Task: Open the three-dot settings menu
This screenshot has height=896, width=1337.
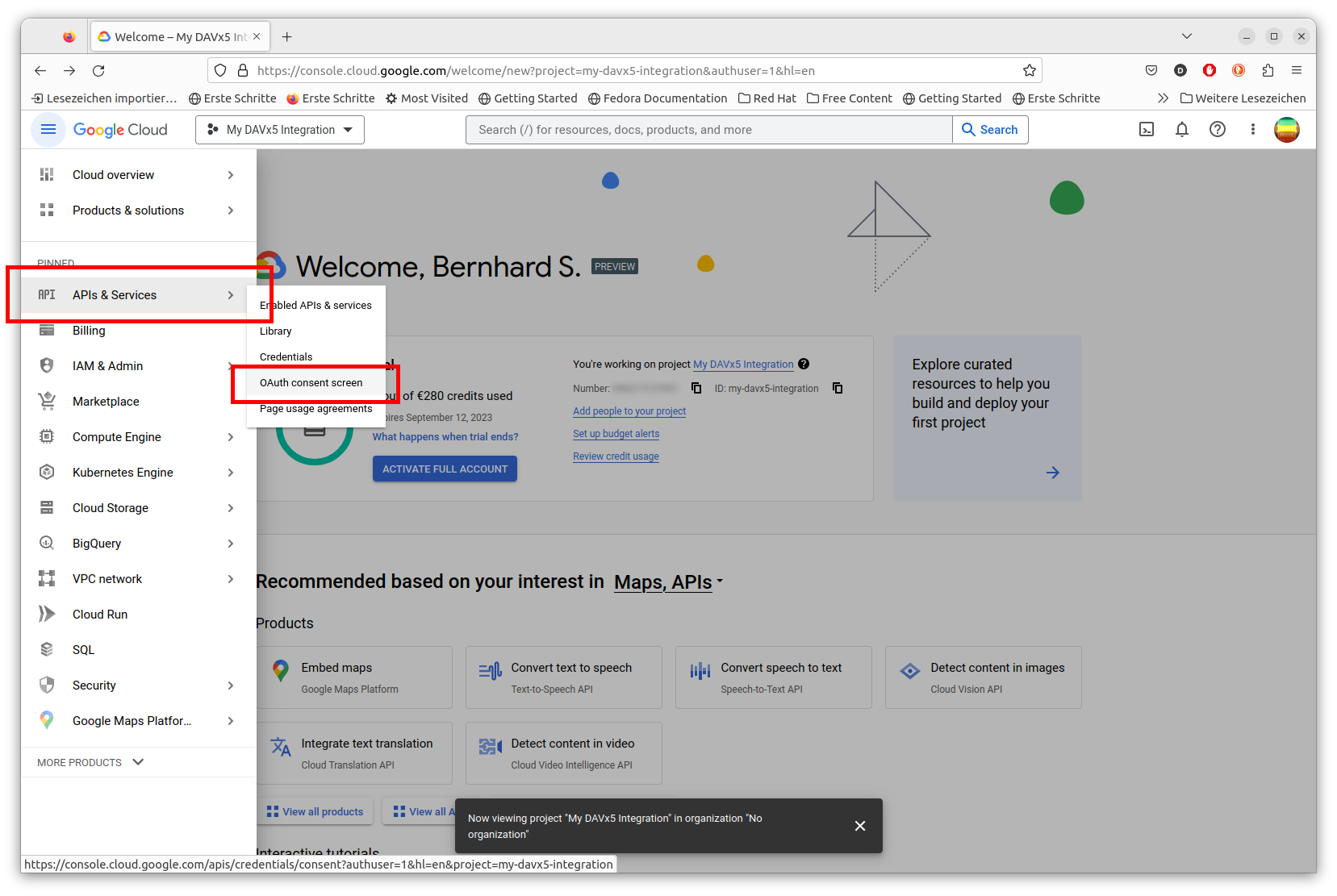Action: coord(1253,130)
